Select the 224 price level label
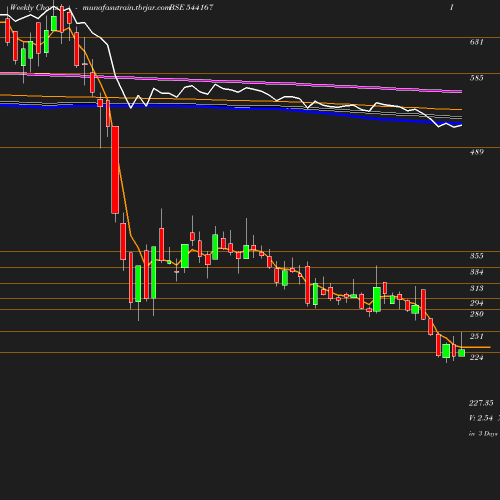500x500 pixels. tap(476, 358)
